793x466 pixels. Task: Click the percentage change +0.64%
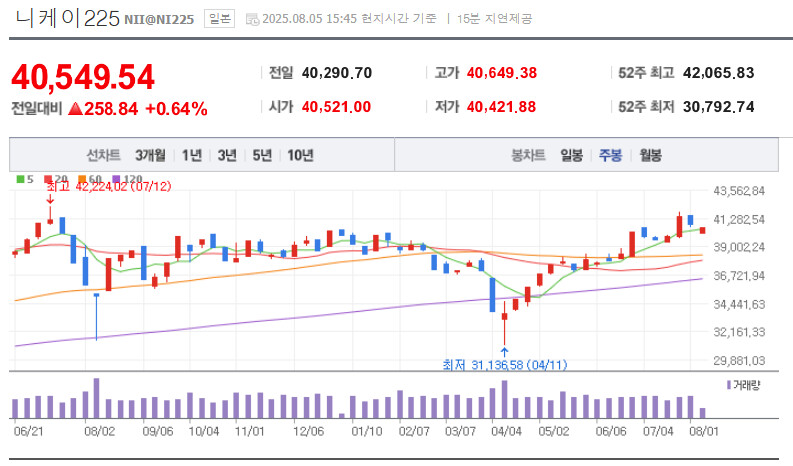pos(176,109)
